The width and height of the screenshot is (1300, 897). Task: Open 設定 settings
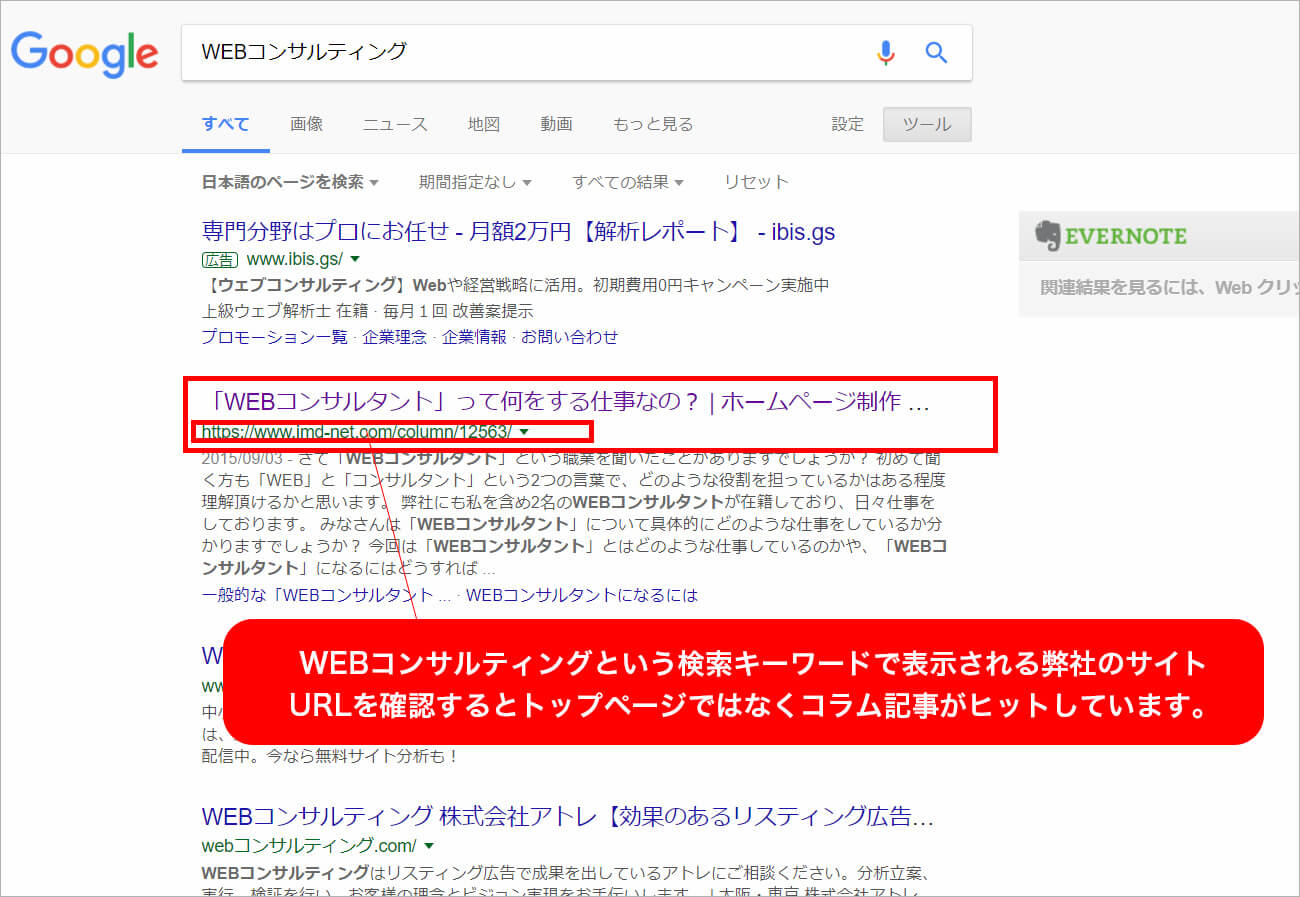tap(847, 124)
